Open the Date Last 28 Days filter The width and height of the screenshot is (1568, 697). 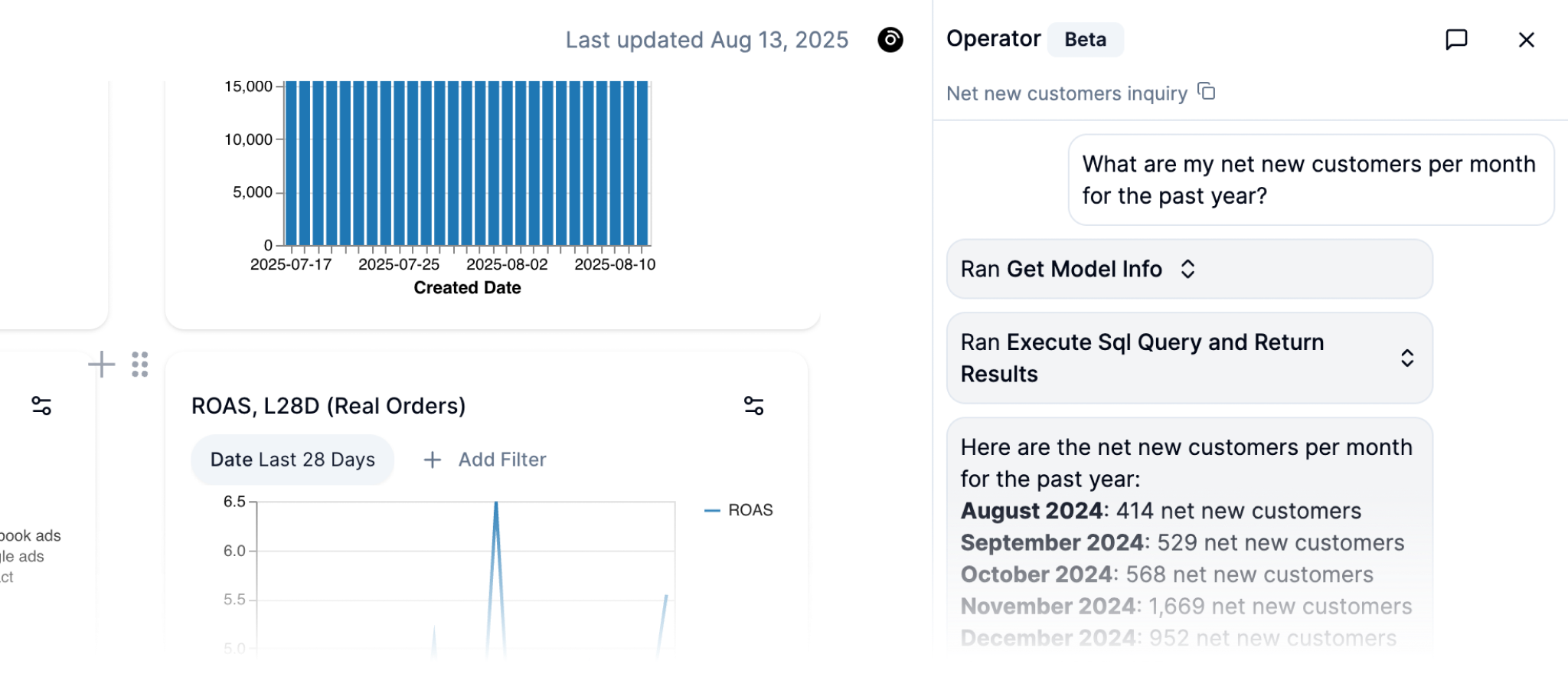click(x=292, y=460)
